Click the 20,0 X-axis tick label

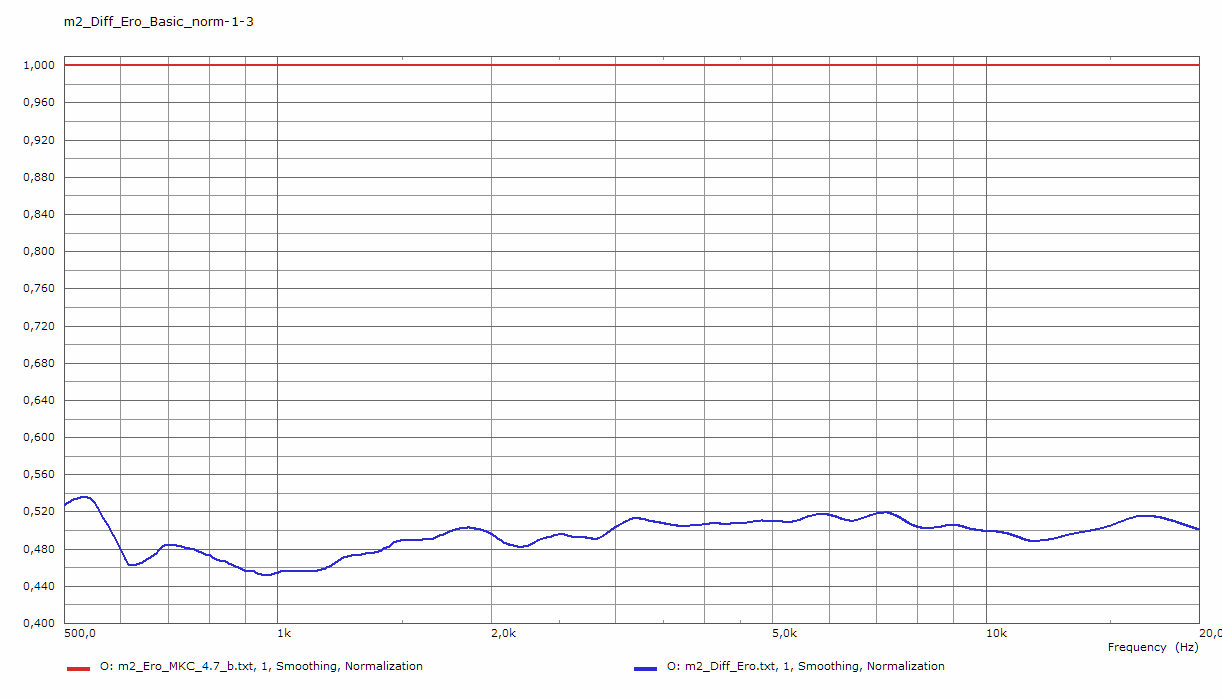pos(1208,634)
